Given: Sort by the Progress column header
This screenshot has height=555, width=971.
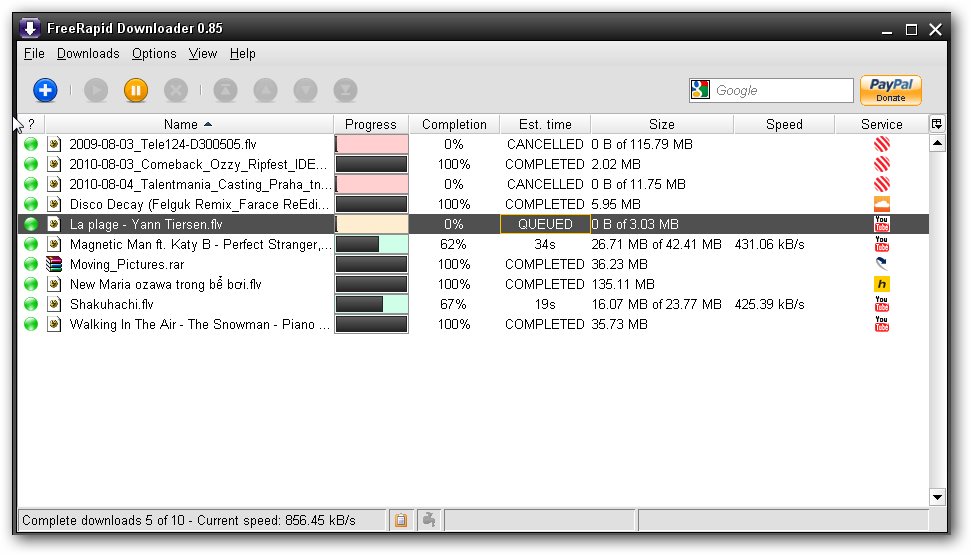Looking at the screenshot, I should pyautogui.click(x=371, y=125).
